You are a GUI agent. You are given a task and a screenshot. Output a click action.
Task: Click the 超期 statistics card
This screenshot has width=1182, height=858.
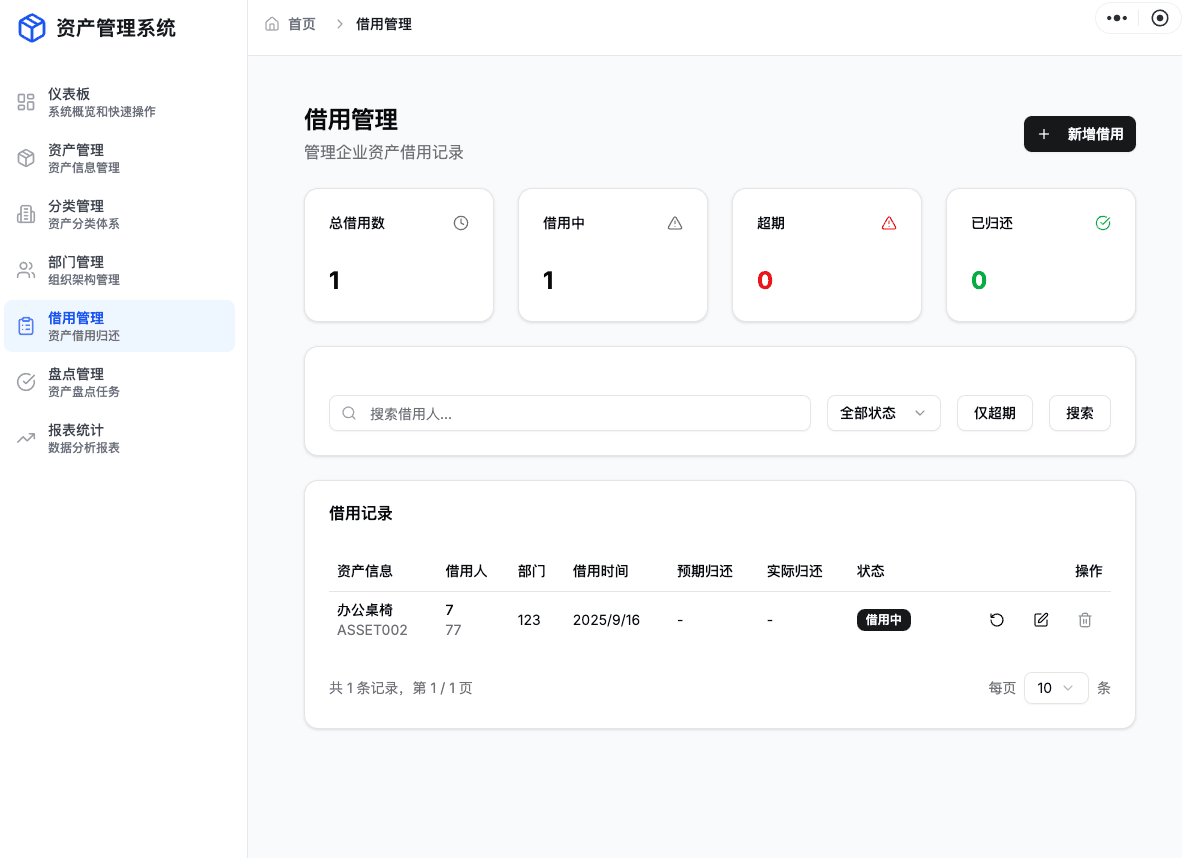point(827,255)
